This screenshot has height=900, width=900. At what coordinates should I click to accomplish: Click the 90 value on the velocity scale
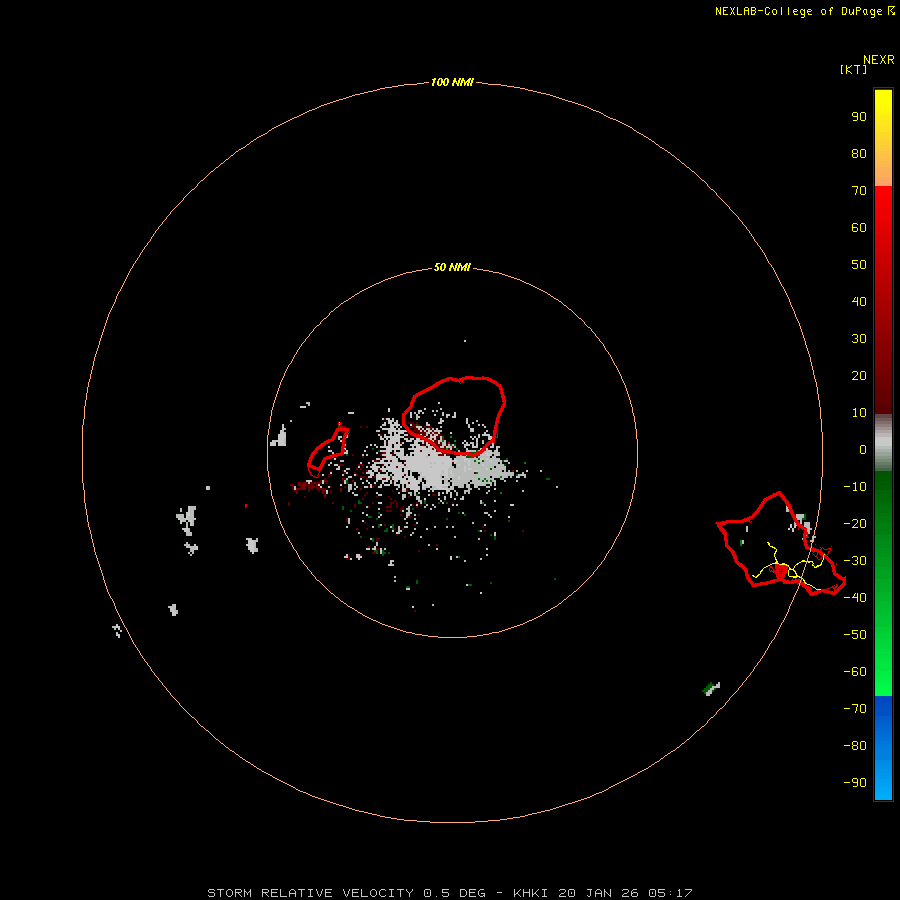(x=859, y=117)
